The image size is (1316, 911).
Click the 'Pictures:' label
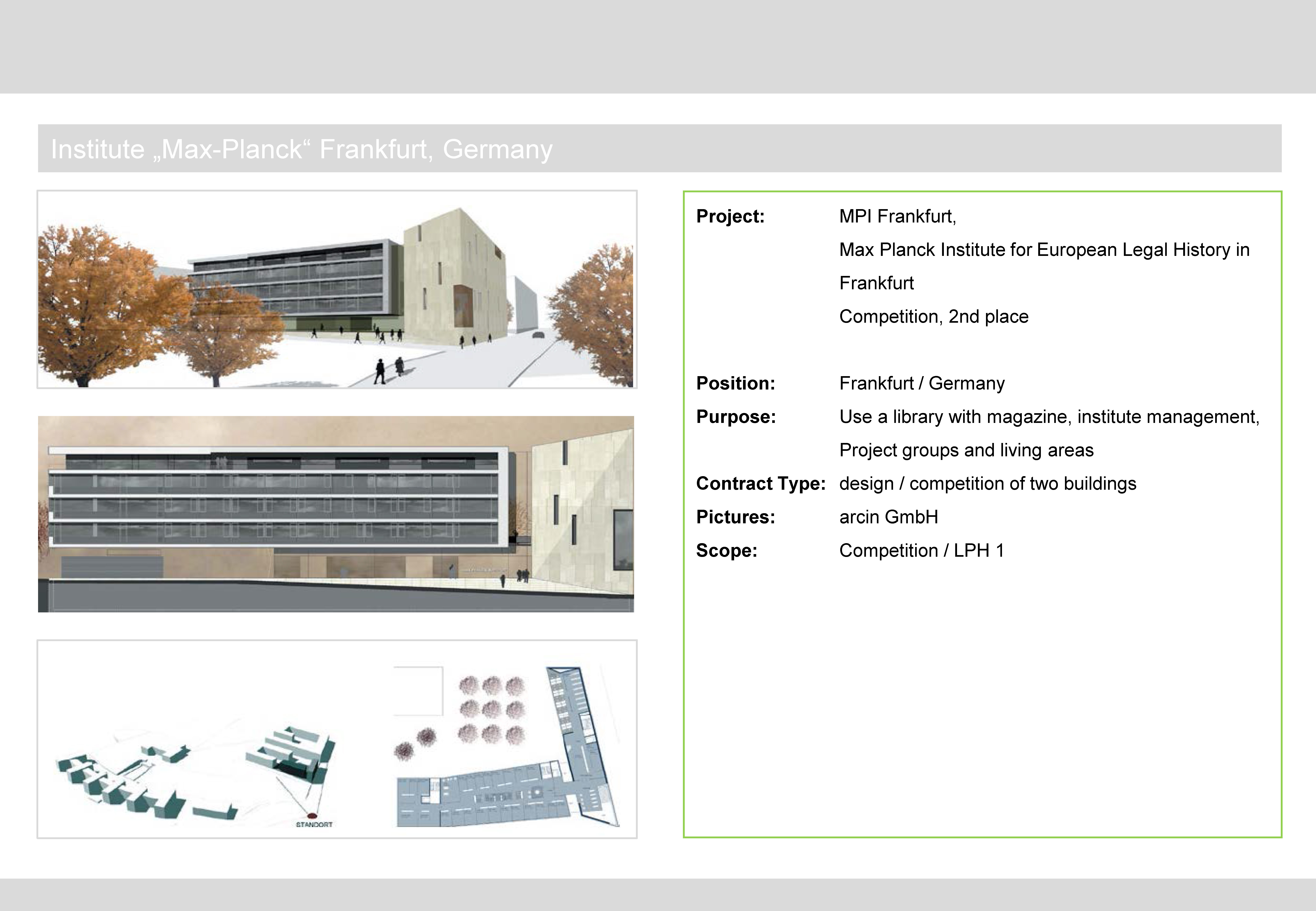pos(735,517)
